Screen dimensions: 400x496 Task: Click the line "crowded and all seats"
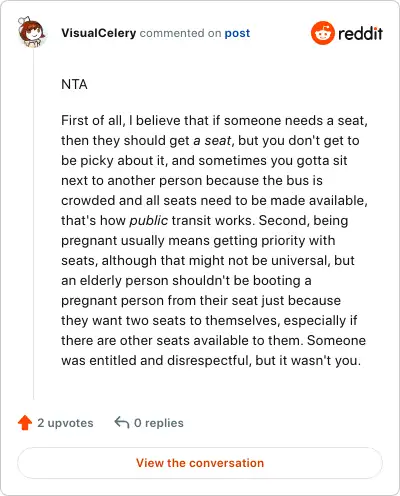click(214, 201)
